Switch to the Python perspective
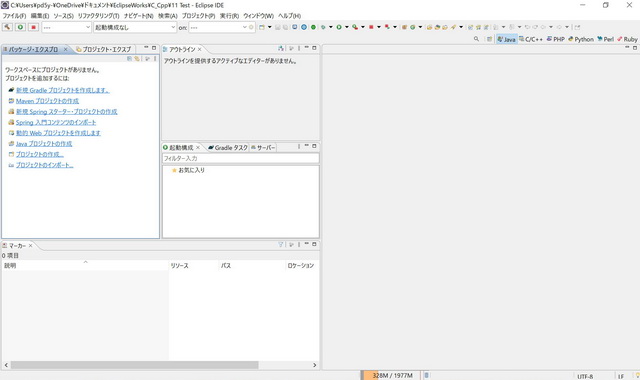Image resolution: width=640 pixels, height=380 pixels. click(x=581, y=39)
